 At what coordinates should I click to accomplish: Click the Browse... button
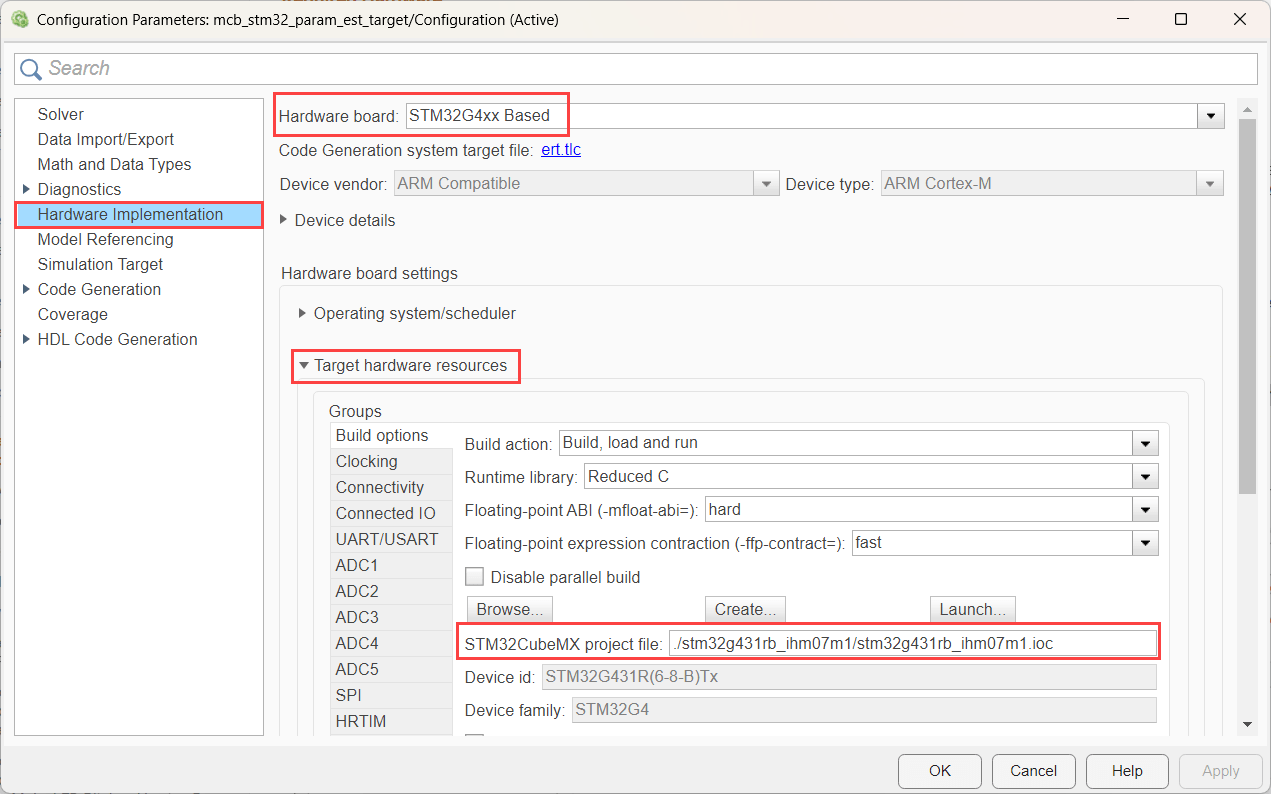pyautogui.click(x=509, y=609)
